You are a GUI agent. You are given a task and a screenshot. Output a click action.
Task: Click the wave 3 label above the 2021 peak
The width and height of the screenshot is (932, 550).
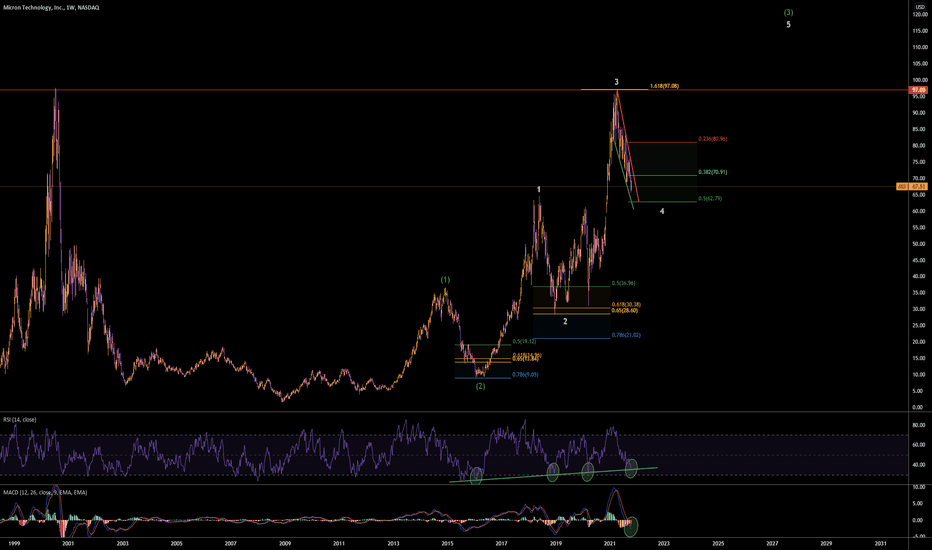(x=616, y=82)
